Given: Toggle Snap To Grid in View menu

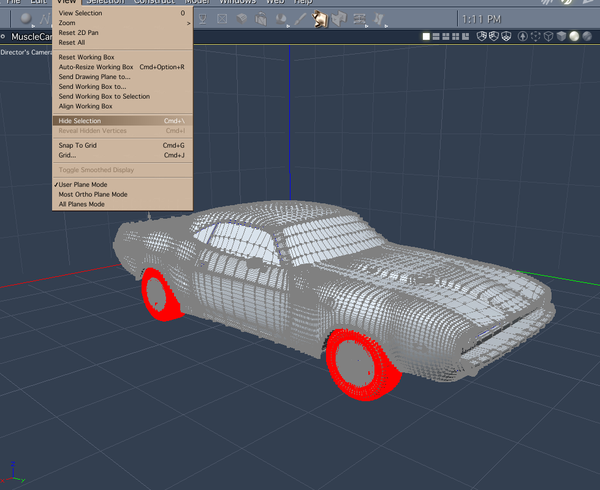Looking at the screenshot, I should (122, 145).
